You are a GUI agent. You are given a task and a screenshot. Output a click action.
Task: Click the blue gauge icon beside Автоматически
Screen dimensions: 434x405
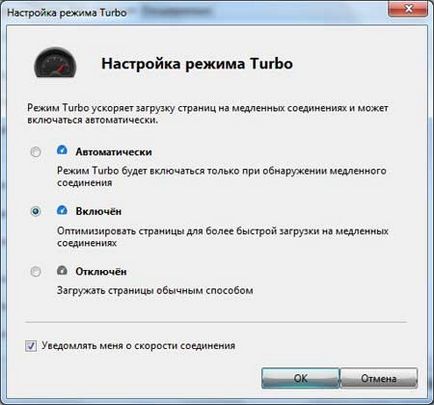pos(62,150)
